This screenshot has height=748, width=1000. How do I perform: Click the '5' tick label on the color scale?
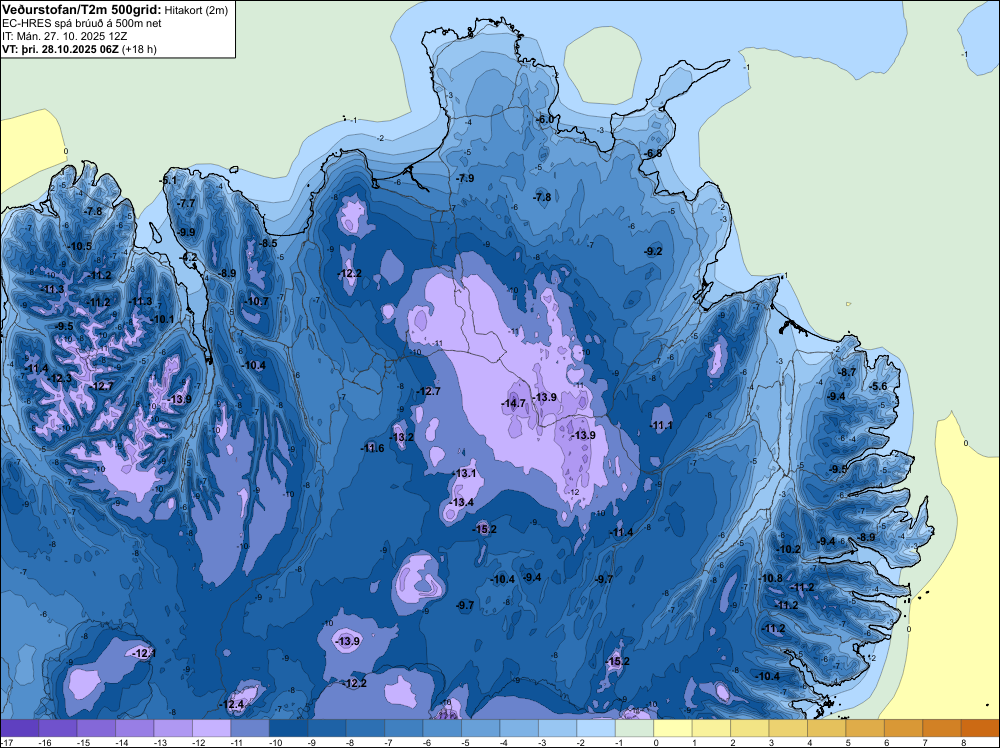tap(848, 743)
